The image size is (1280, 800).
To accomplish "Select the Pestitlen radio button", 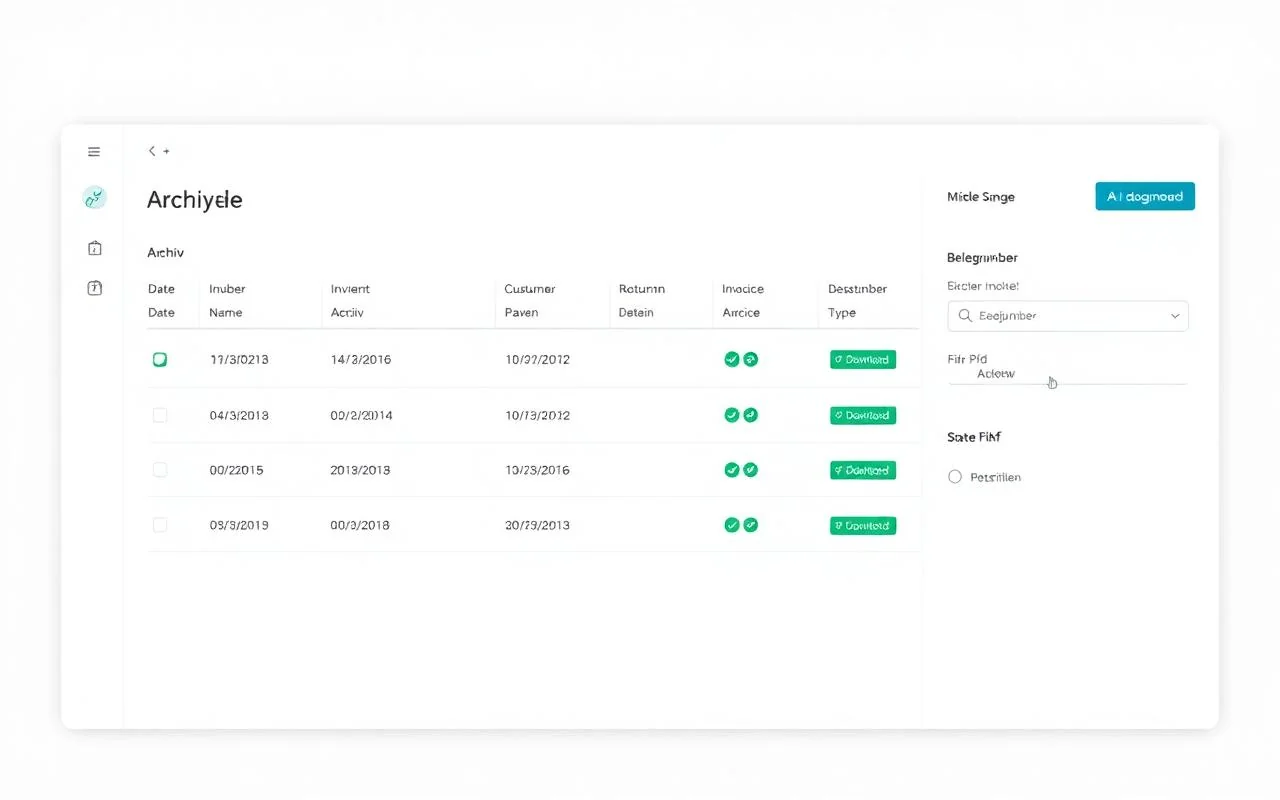I will (x=954, y=477).
